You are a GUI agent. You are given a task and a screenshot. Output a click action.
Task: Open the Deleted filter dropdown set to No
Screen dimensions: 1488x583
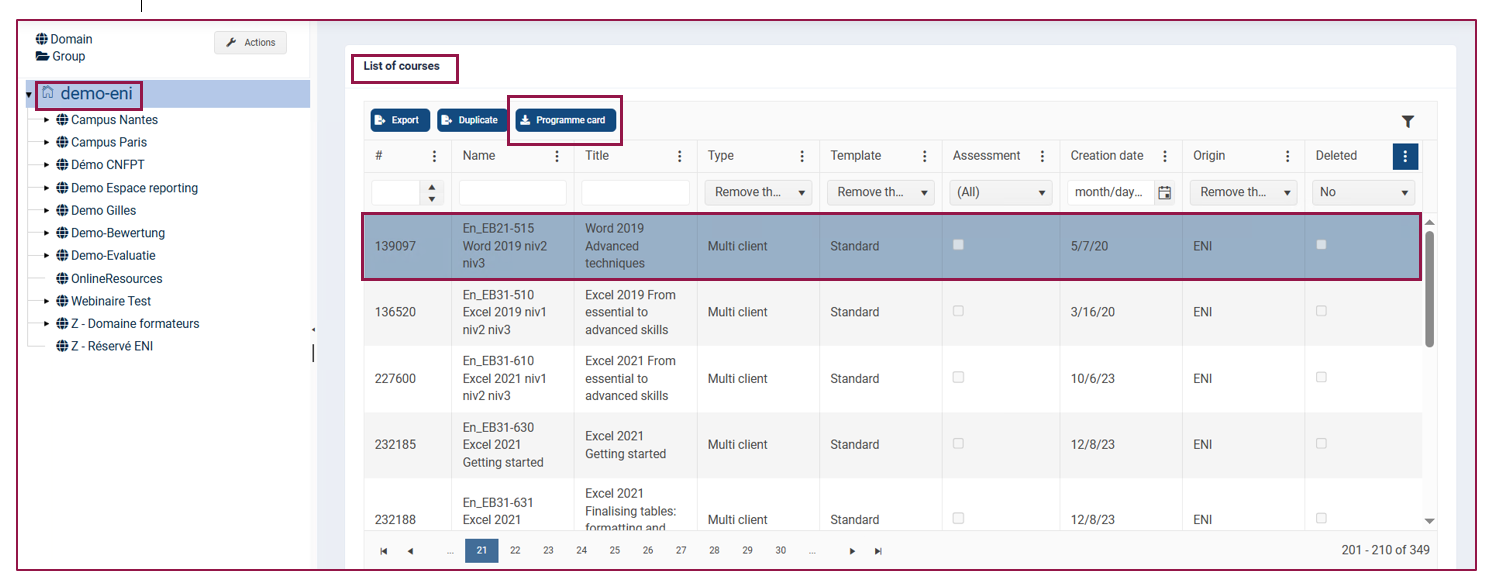click(1363, 192)
